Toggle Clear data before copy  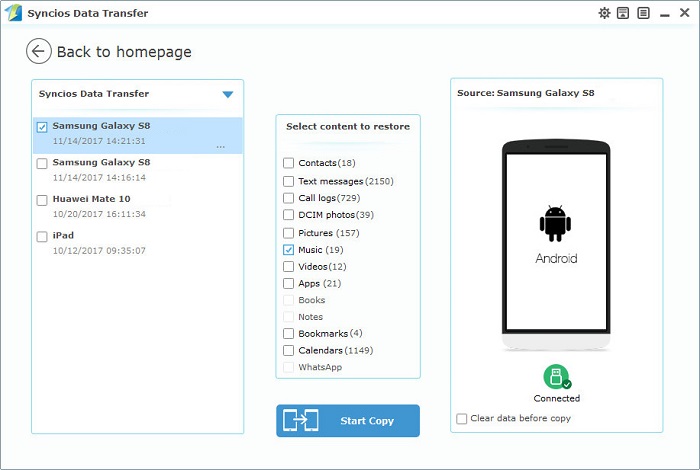pos(462,419)
